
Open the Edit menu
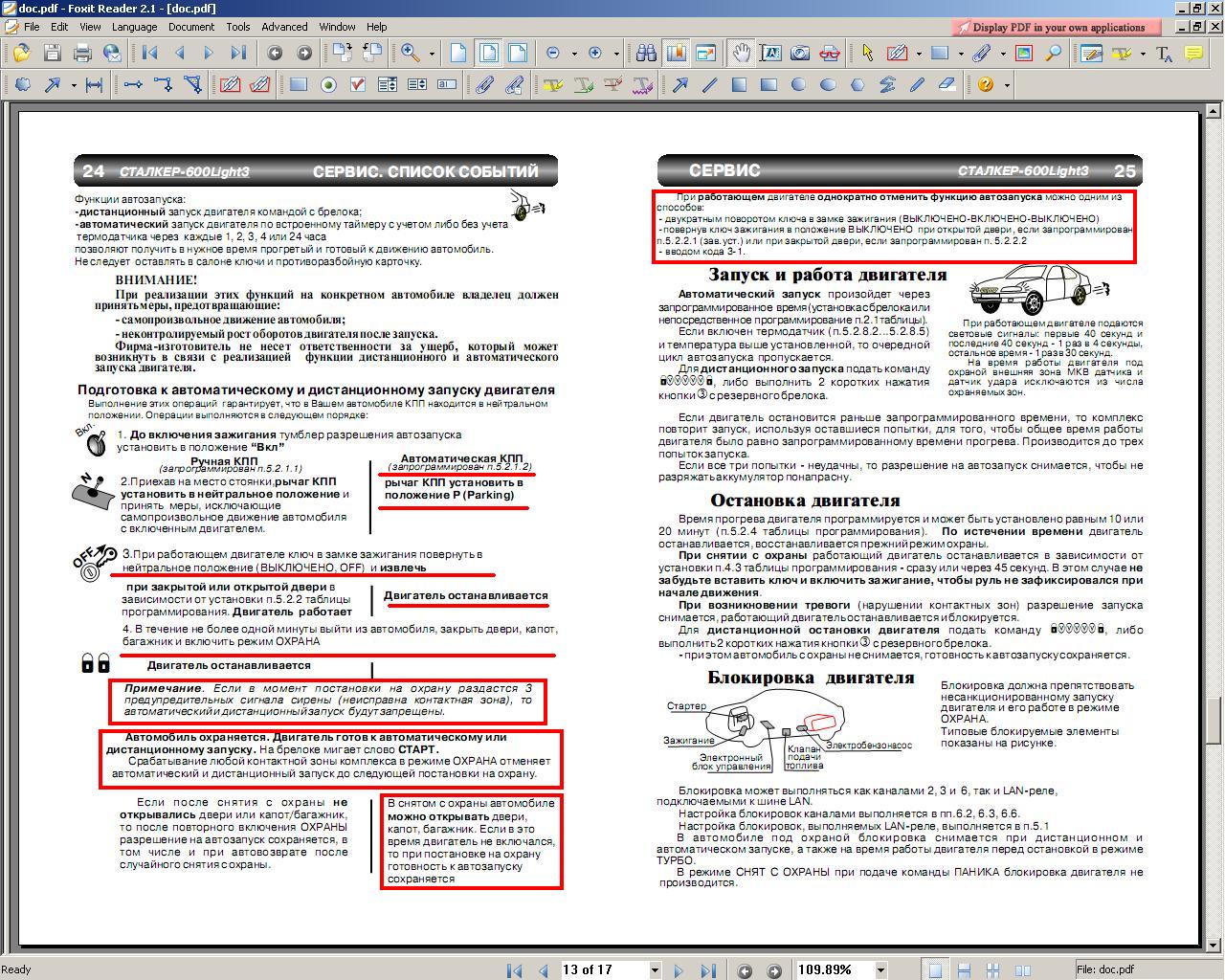coord(59,27)
